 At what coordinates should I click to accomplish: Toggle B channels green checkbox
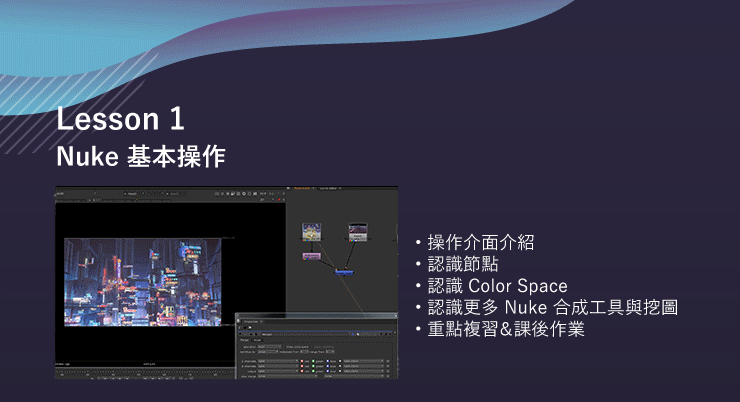point(313,366)
